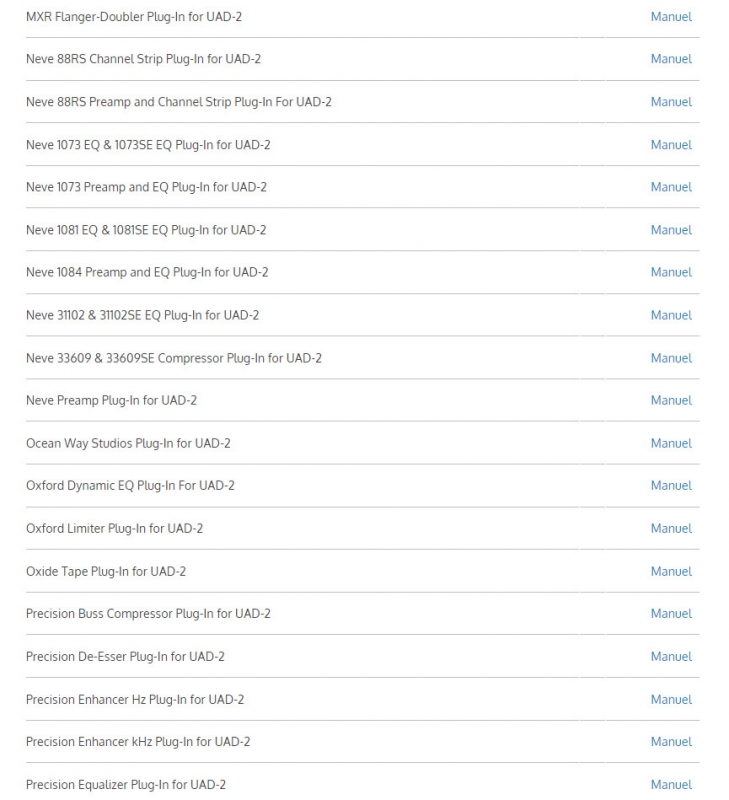Open Manuel for Neve 1073 EQ & 1073SE EQ
The height and width of the screenshot is (800, 729).
[670, 145]
